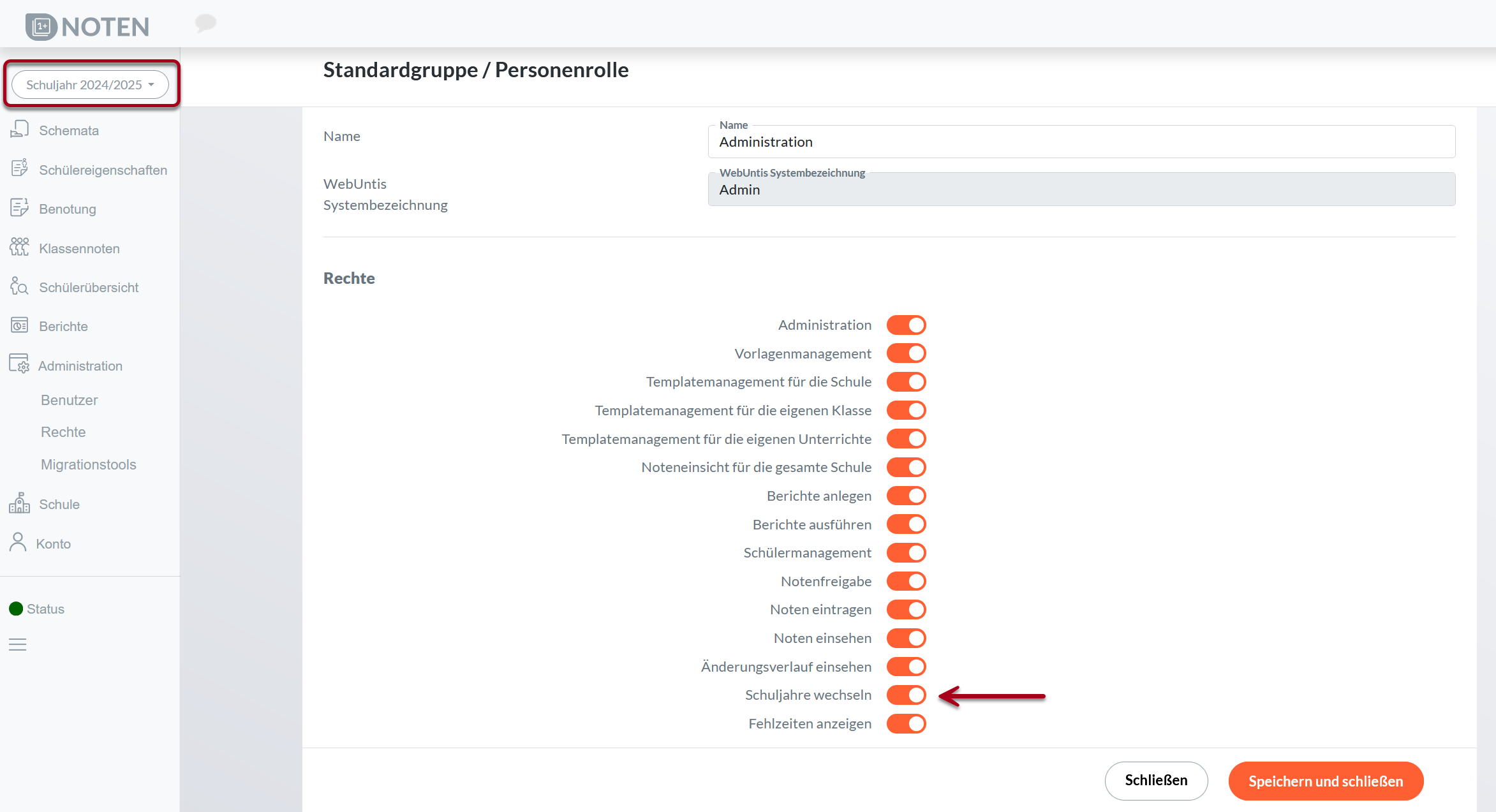Turn off the Notenfreigabe switch

coord(906,581)
